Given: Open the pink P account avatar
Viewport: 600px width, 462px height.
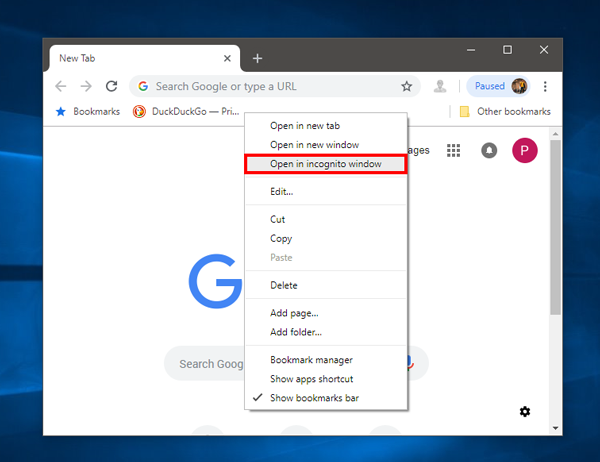Looking at the screenshot, I should coord(525,150).
